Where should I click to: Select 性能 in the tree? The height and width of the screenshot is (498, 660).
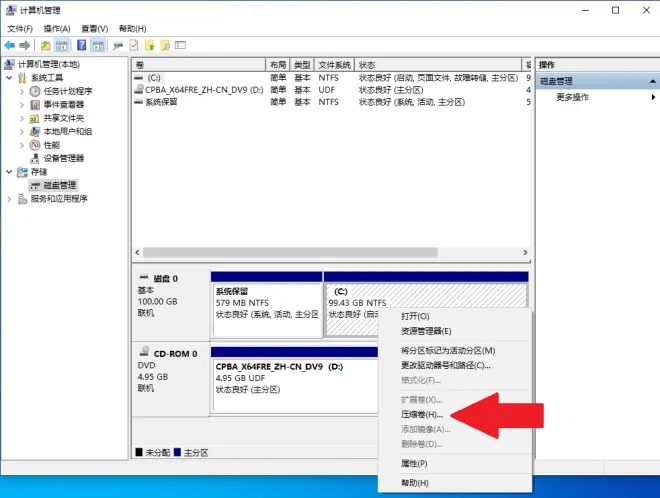51,145
